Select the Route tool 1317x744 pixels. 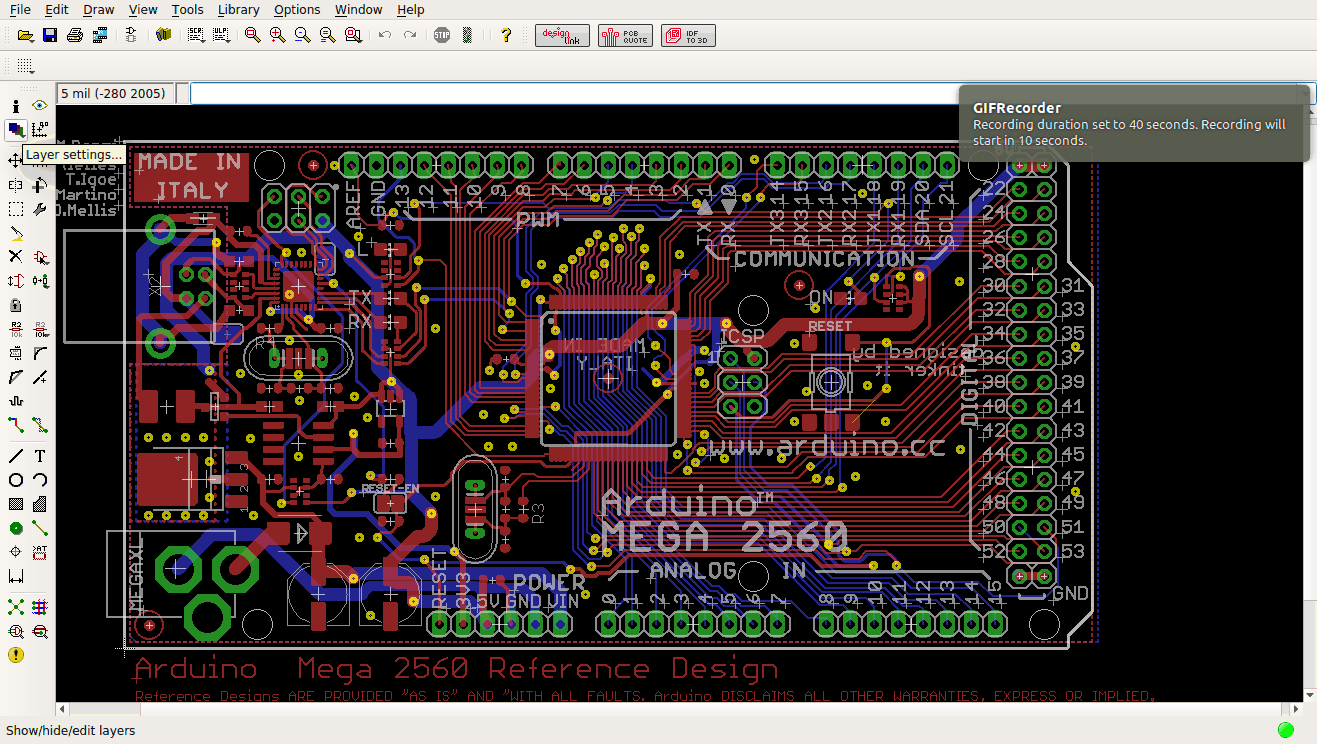tap(16, 425)
